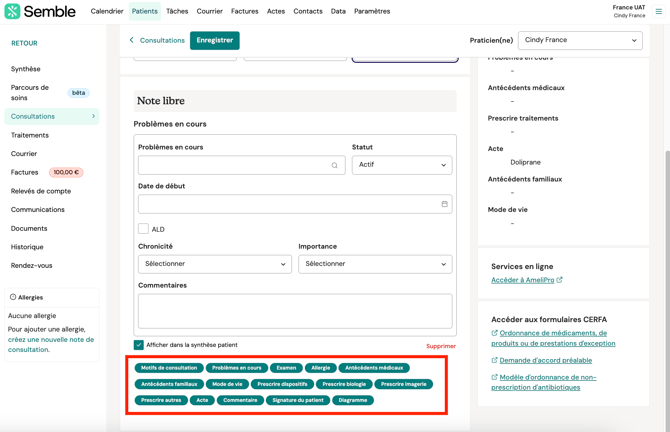Click the Allergies info icon in sidebar
Viewport: 670px width, 432px height.
(x=13, y=297)
